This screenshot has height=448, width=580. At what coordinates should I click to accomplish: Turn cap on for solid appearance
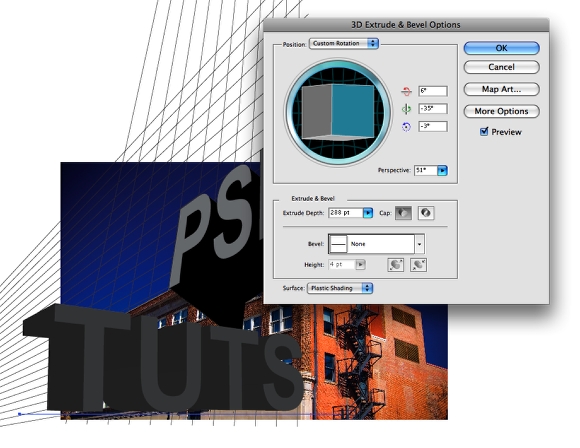click(403, 213)
